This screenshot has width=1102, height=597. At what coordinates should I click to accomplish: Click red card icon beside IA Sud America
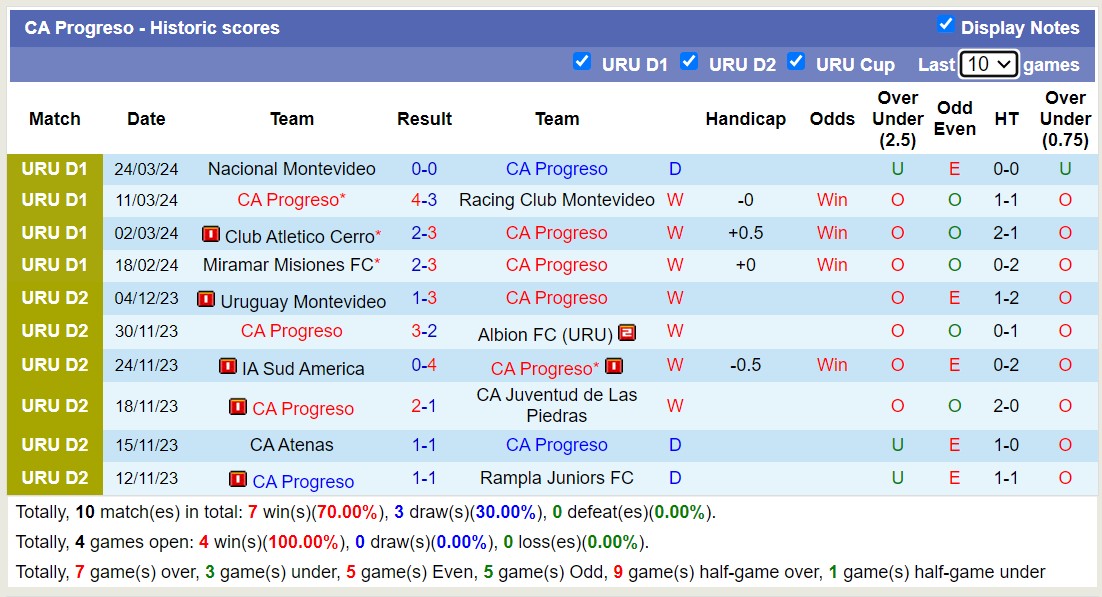tap(228, 367)
